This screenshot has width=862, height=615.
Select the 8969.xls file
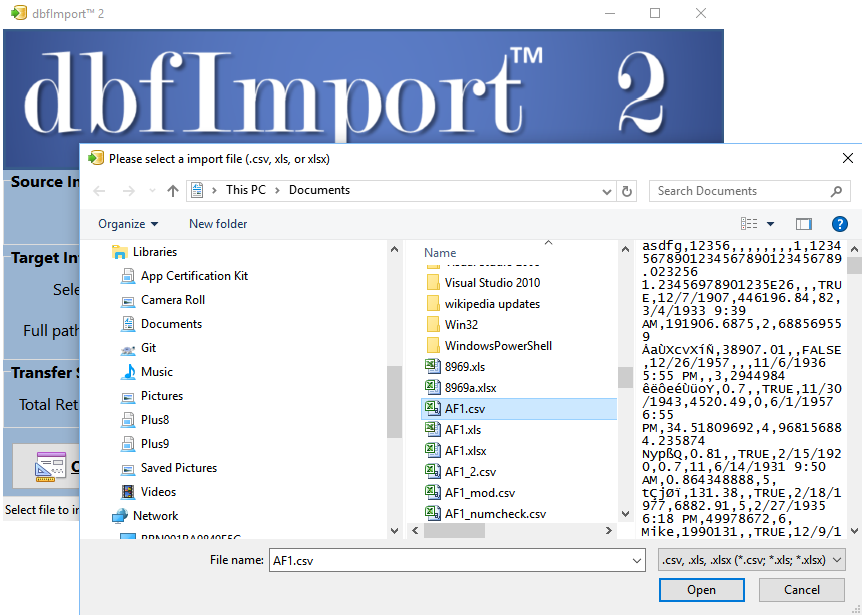pyautogui.click(x=465, y=367)
